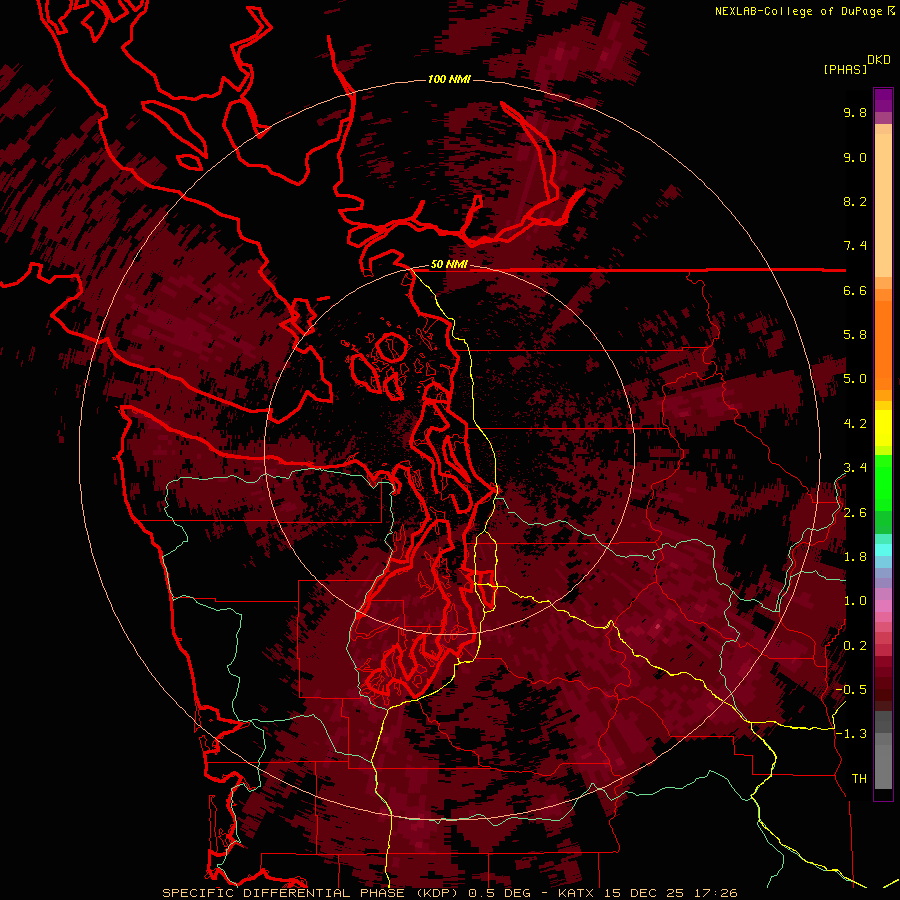
Task: Click the -0.5 value on color scale
Action: (x=851, y=690)
